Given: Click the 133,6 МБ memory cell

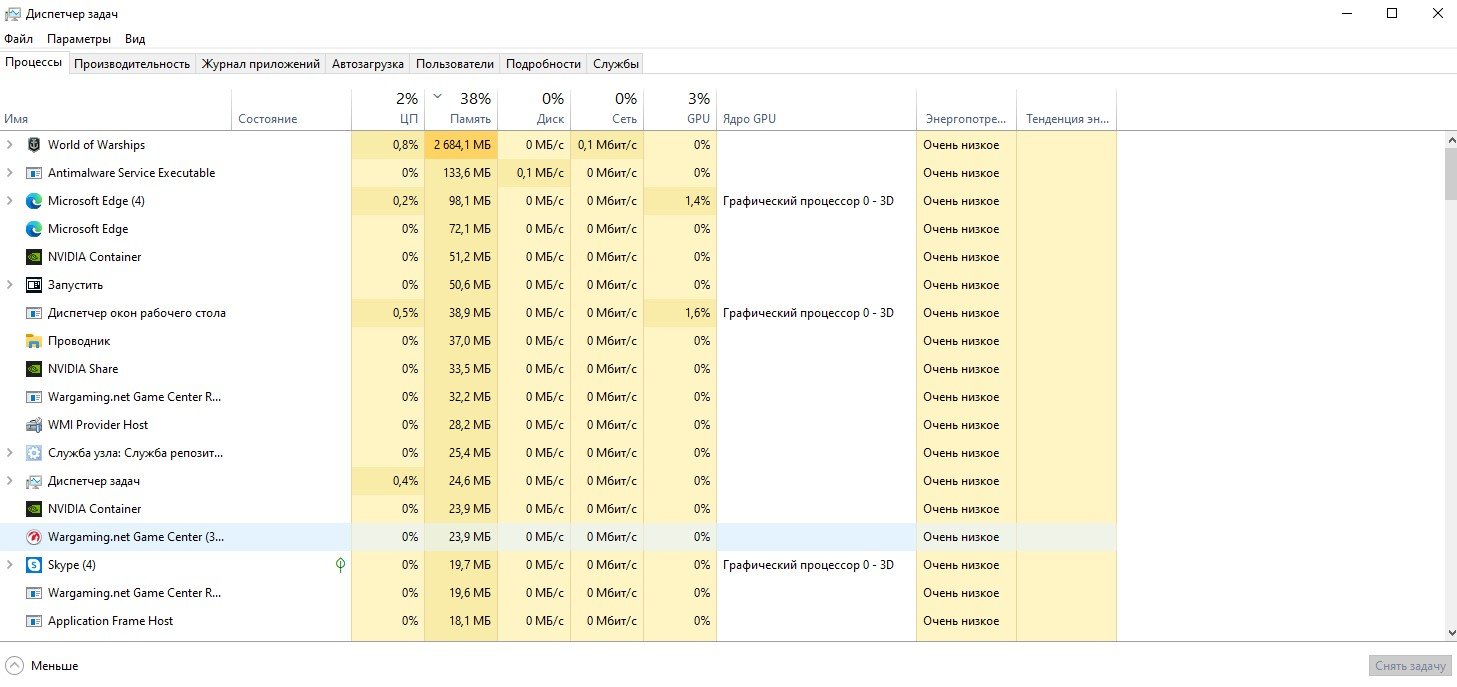Looking at the screenshot, I should (x=461, y=173).
